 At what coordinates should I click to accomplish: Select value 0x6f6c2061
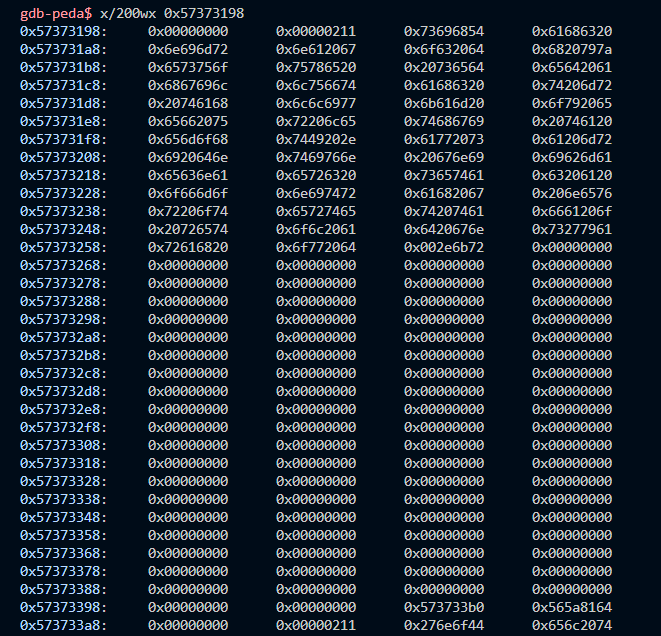pos(316,229)
